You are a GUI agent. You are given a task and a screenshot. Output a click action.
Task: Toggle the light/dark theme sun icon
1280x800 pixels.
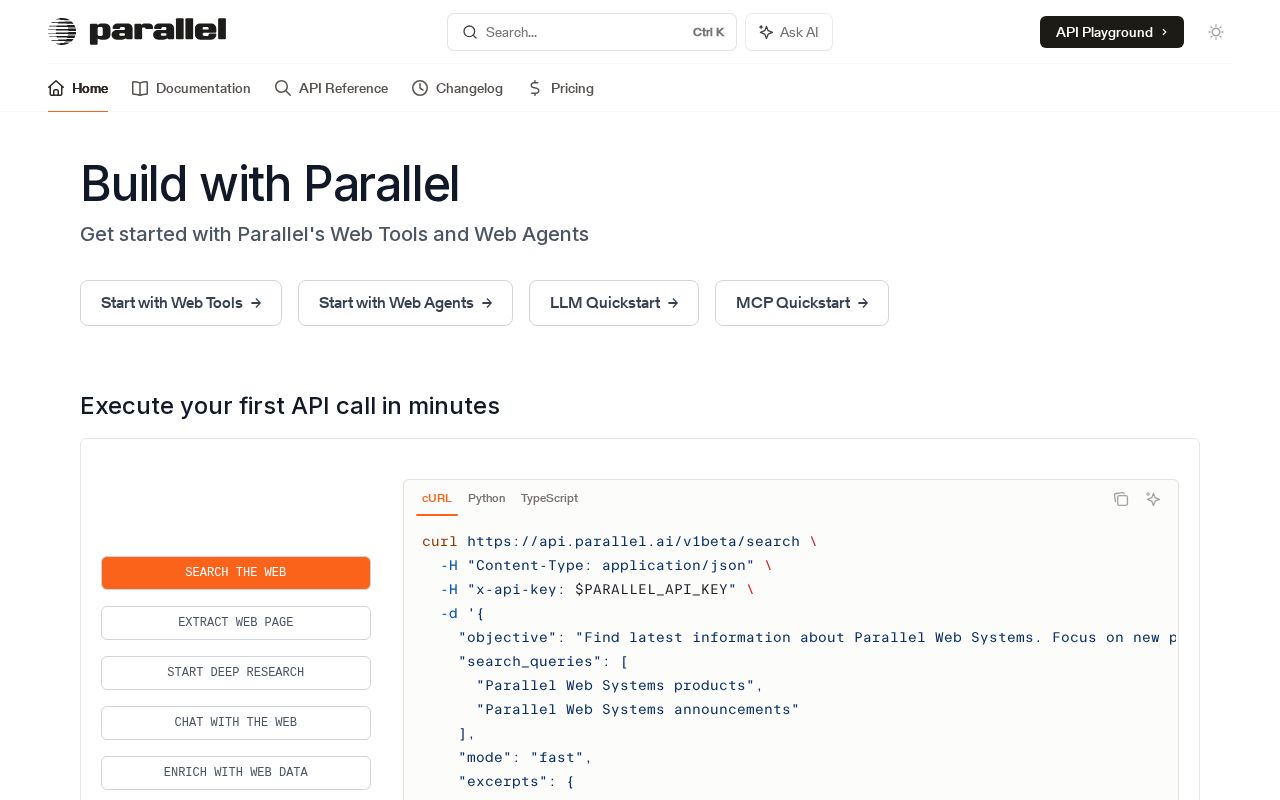tap(1216, 32)
